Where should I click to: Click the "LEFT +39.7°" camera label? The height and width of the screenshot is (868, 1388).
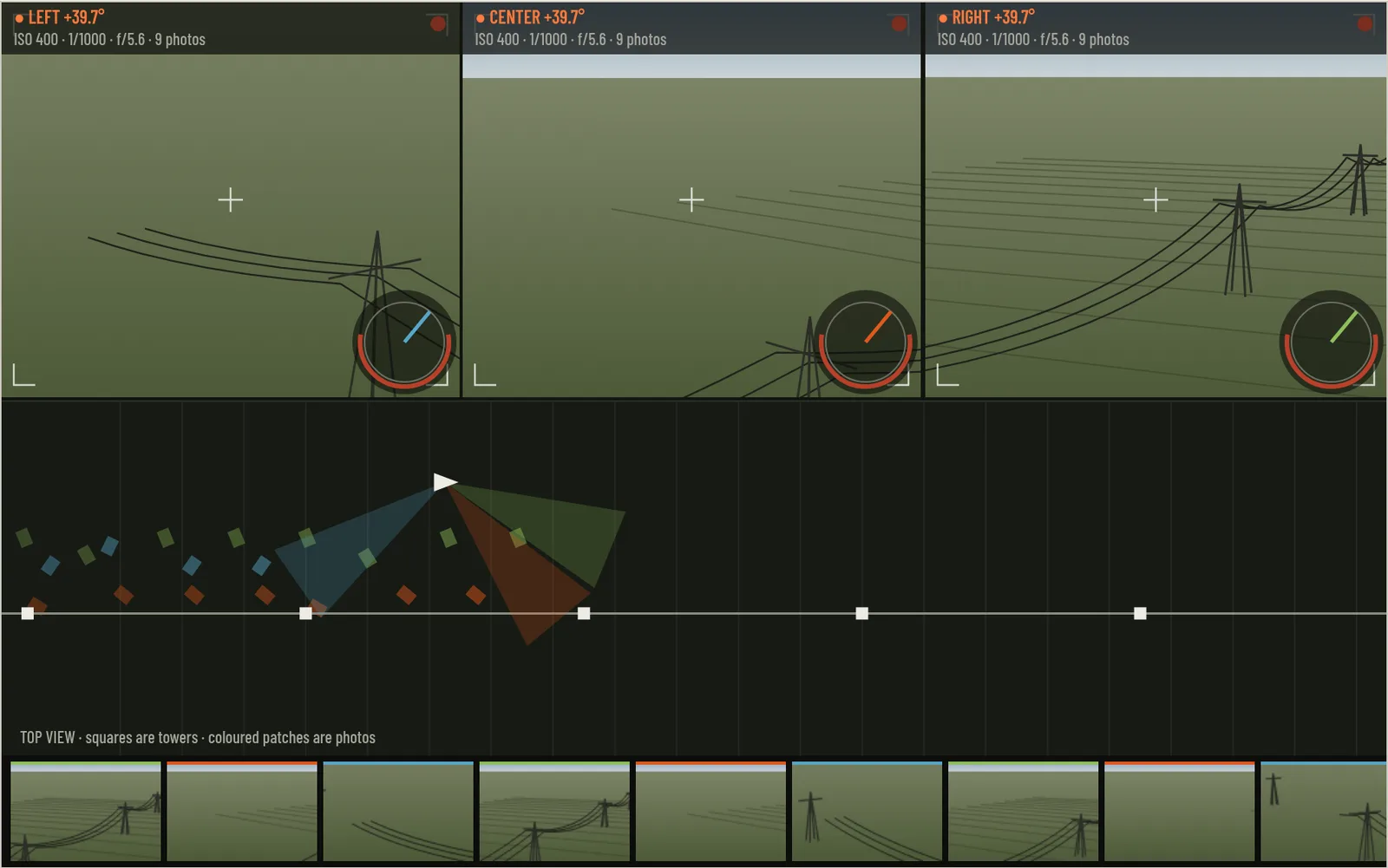pos(67,17)
